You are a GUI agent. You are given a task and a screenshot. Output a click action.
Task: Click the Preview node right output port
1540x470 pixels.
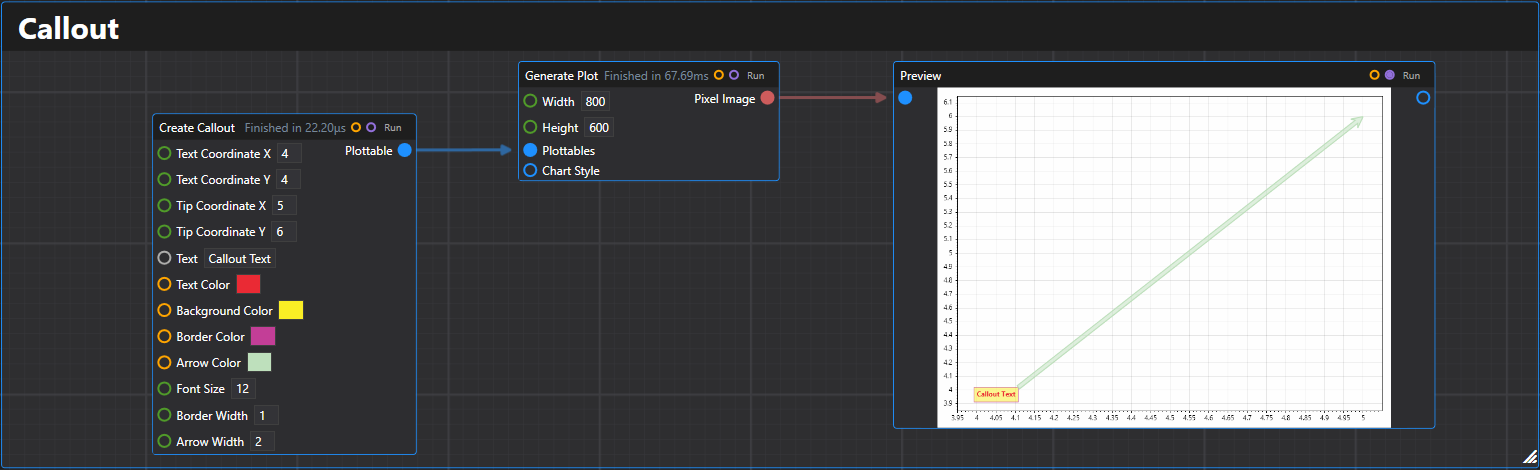(1423, 98)
